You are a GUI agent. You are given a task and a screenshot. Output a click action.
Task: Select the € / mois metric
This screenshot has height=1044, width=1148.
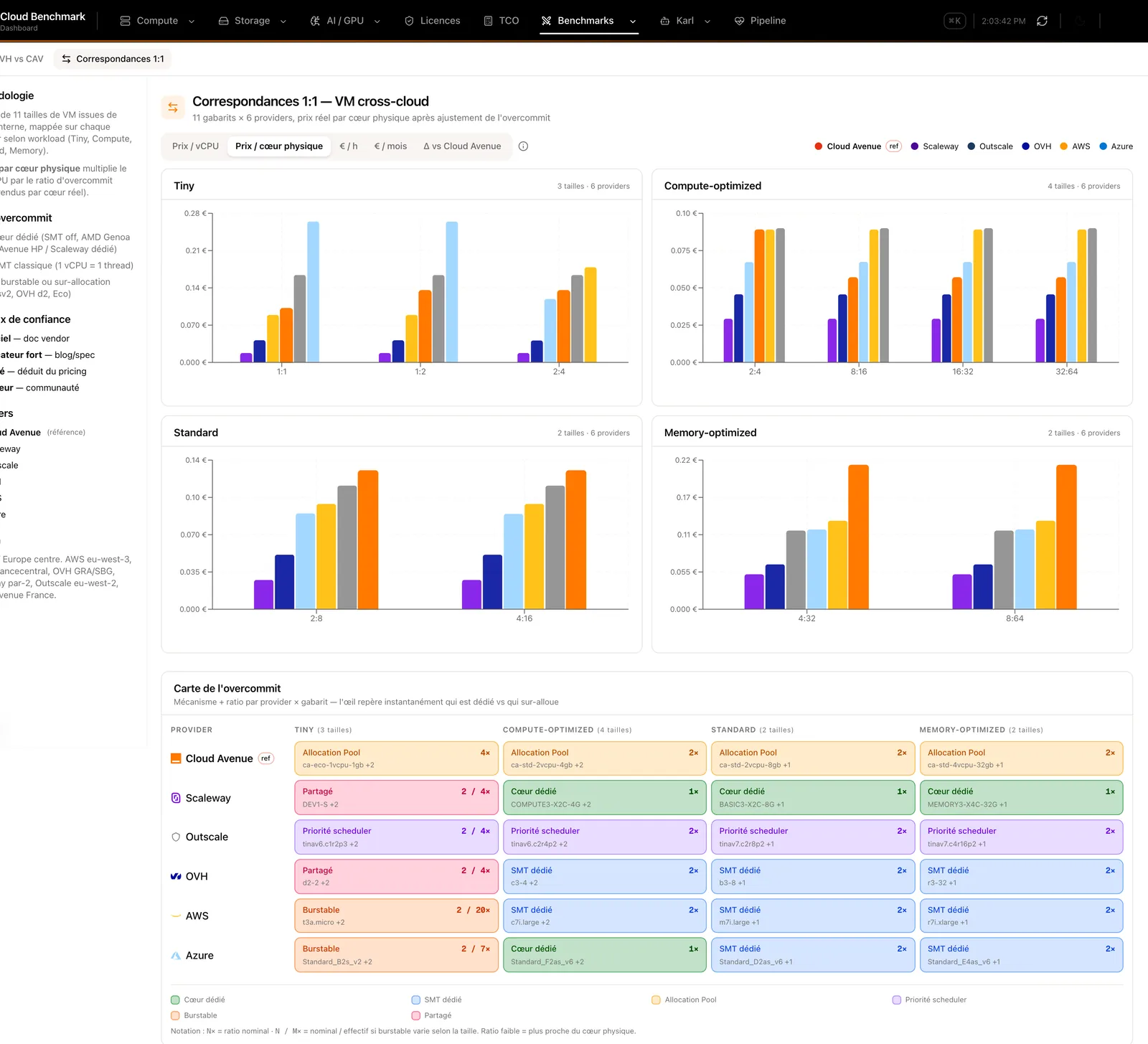coord(390,146)
